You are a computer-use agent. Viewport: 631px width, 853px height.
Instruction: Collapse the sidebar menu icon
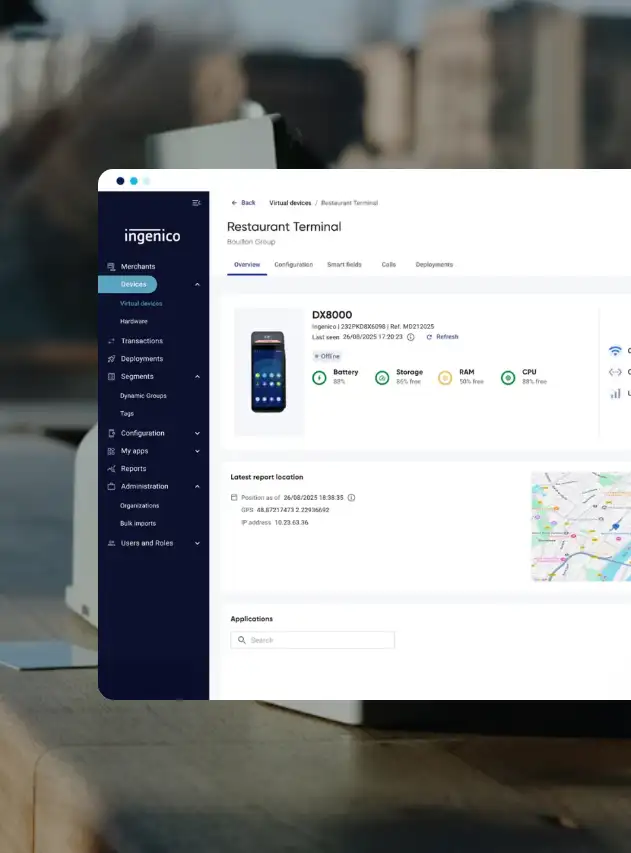coord(196,203)
